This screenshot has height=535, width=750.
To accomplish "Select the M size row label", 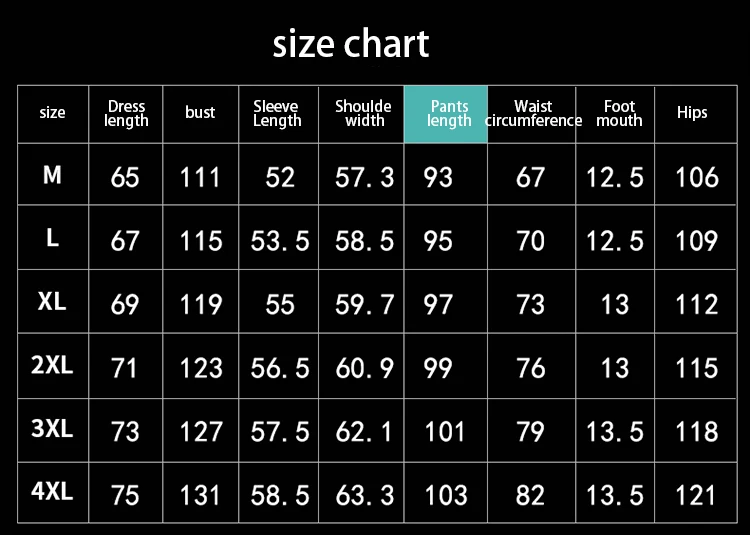I will [52, 175].
